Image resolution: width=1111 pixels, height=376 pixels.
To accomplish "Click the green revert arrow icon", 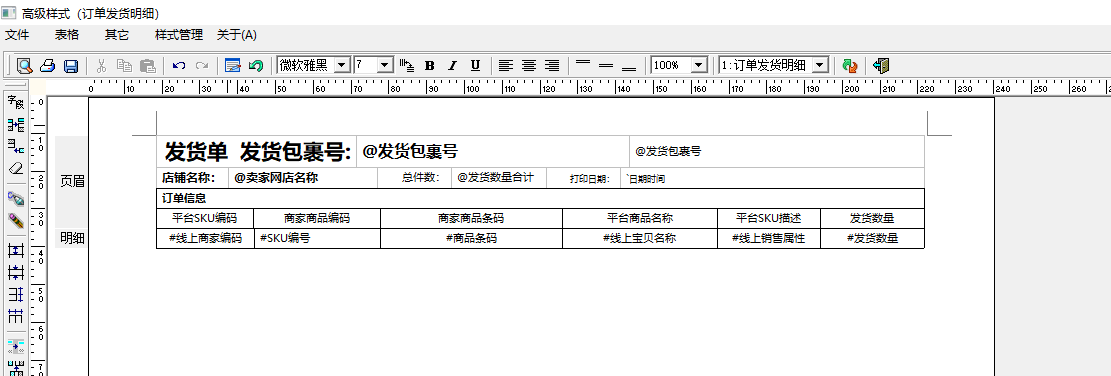I will tap(256, 66).
